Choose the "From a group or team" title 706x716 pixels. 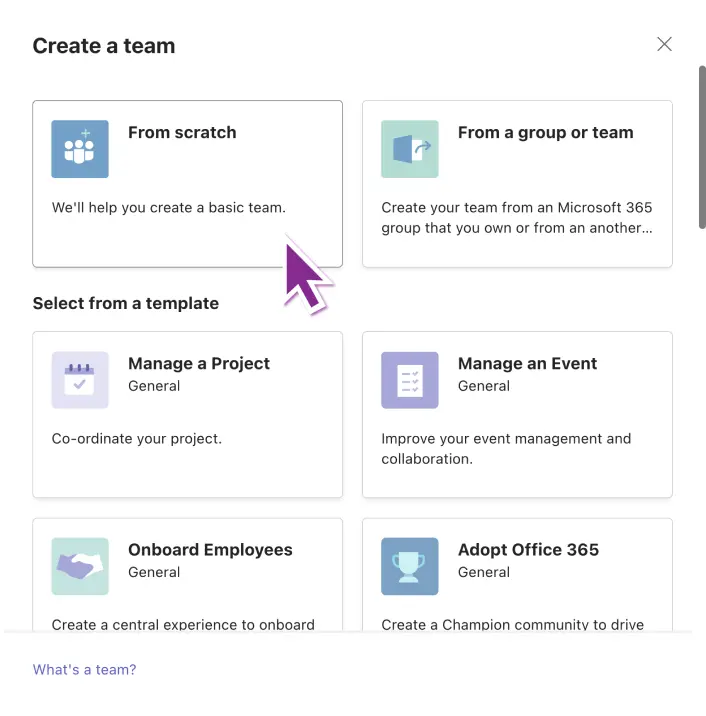[545, 132]
